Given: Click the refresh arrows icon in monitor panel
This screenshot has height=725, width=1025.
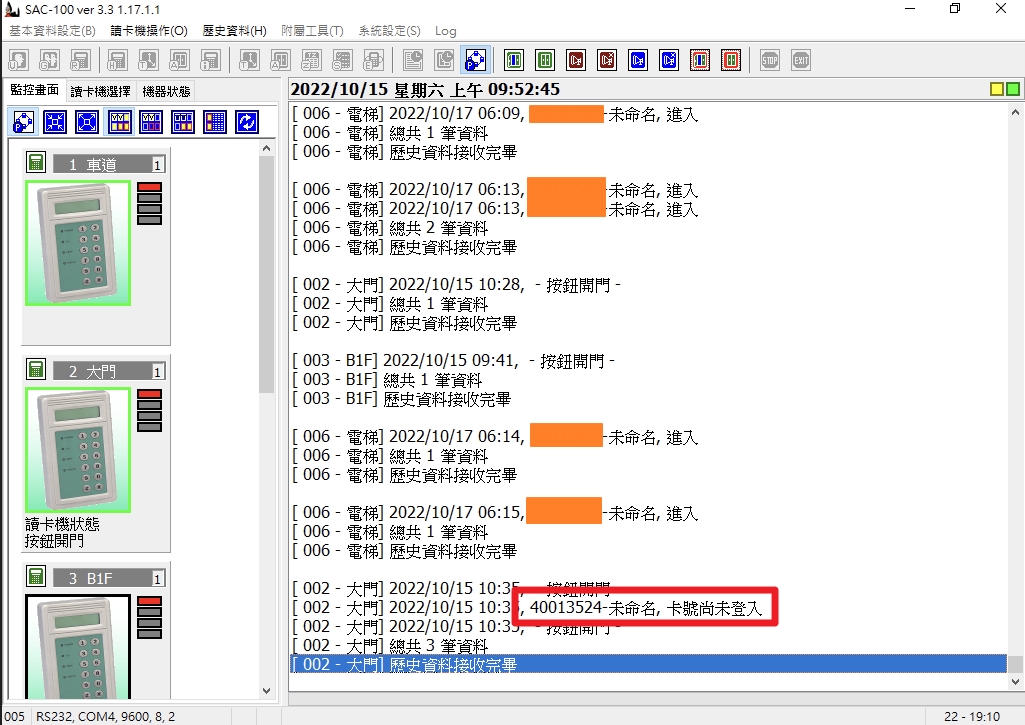Looking at the screenshot, I should 246,122.
